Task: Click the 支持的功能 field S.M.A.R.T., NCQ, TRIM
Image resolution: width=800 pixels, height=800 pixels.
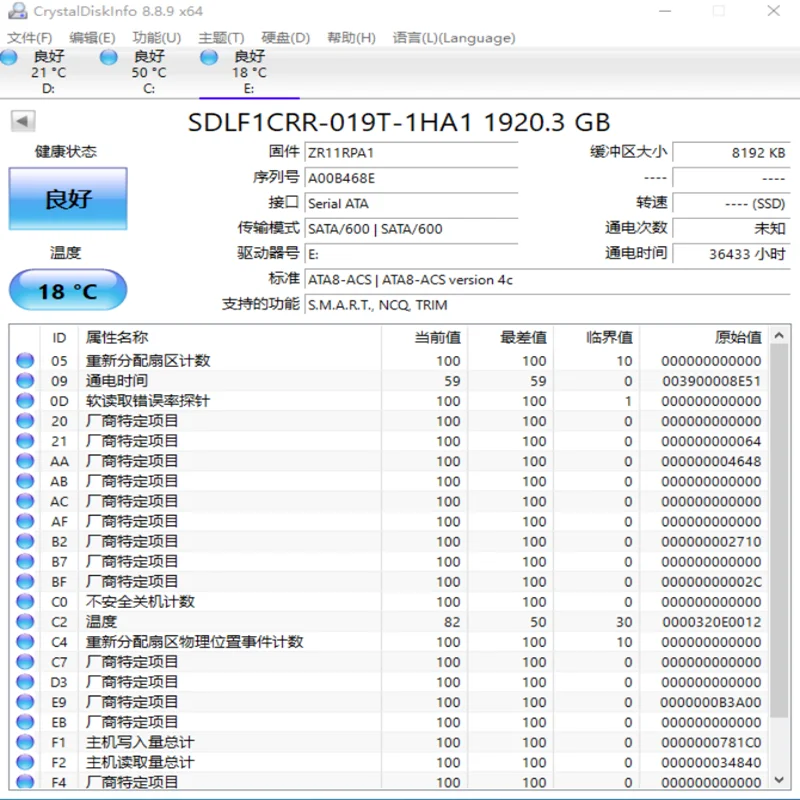Action: tap(547, 305)
